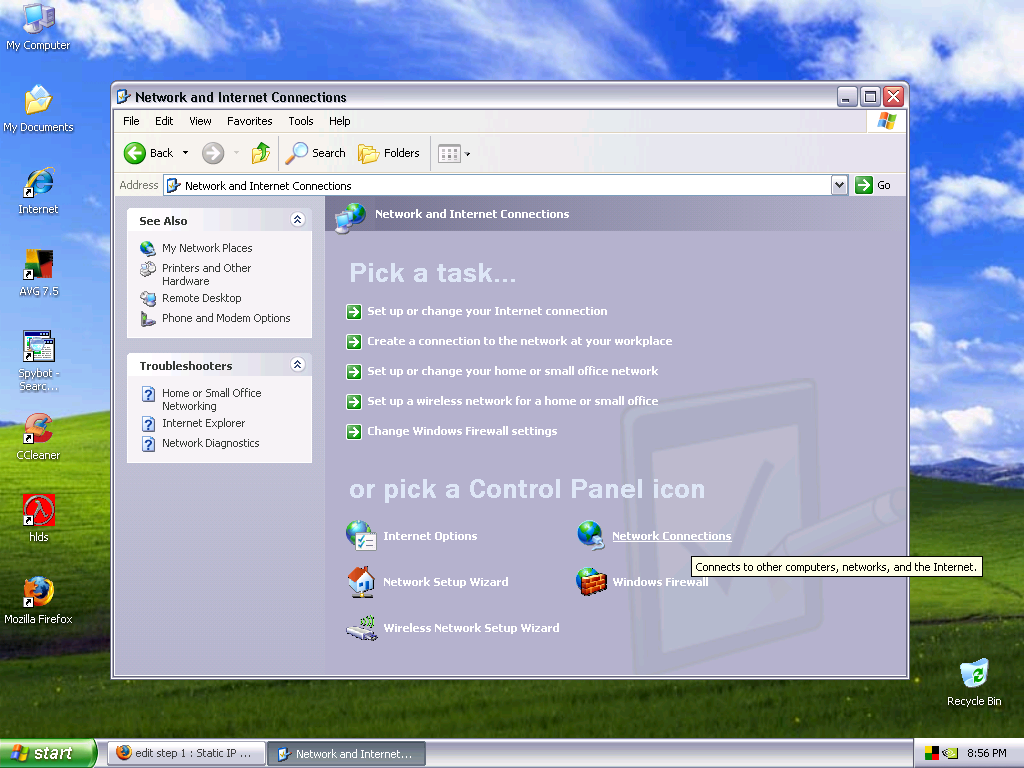The height and width of the screenshot is (768, 1024).
Task: Select 'Set up or change your Internet connection'
Action: 487,312
